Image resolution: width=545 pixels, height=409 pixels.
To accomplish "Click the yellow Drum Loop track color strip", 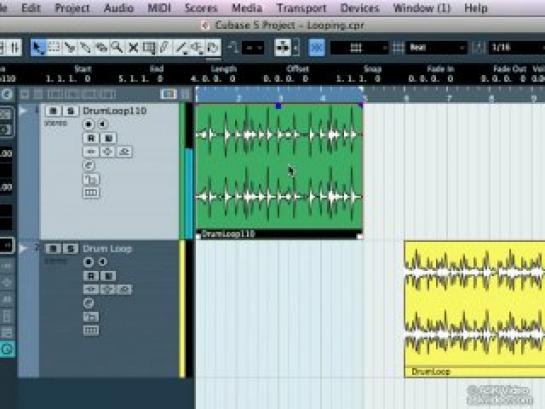I will pyautogui.click(x=182, y=309).
